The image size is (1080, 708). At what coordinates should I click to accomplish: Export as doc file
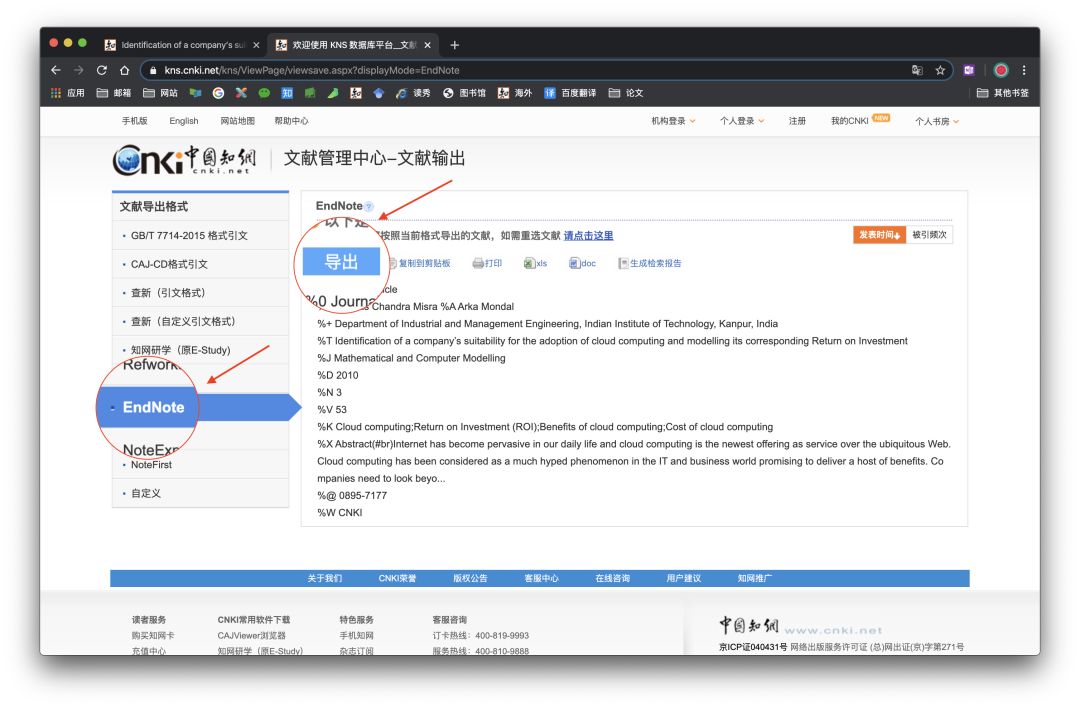coord(582,263)
